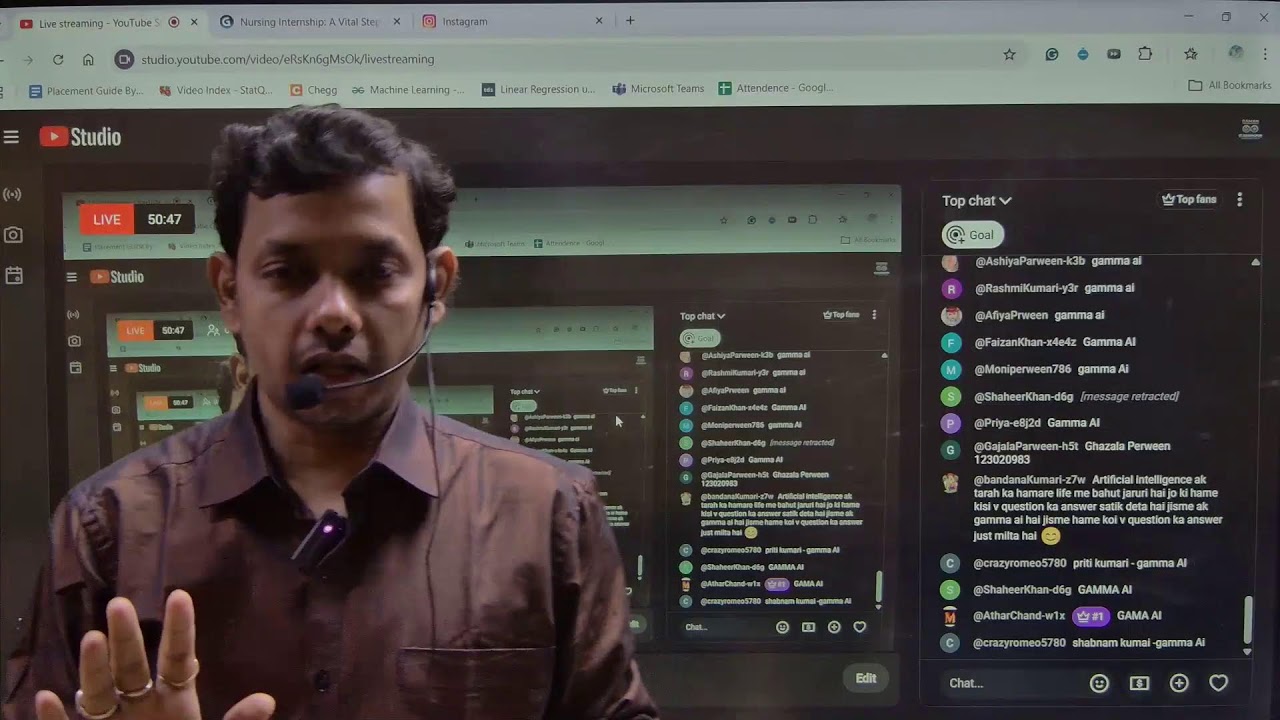The image size is (1280, 720).
Task: Open the Linear Regression bookmark
Action: pos(538,89)
